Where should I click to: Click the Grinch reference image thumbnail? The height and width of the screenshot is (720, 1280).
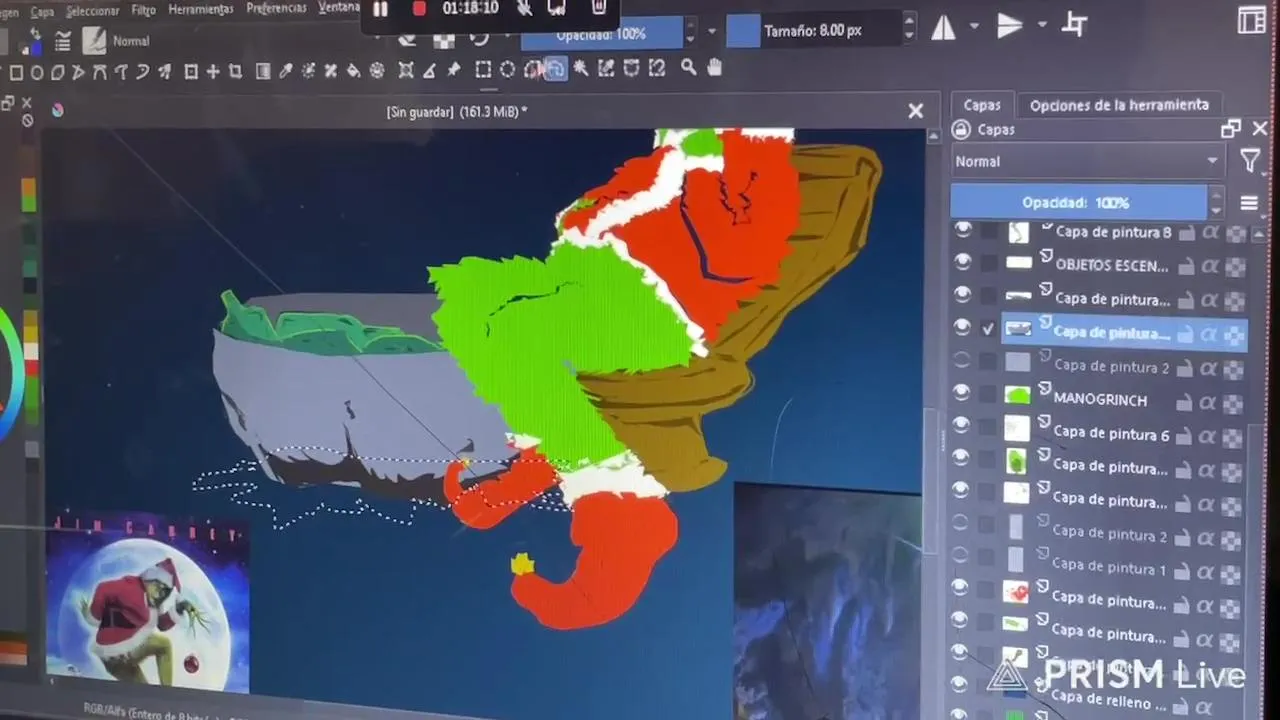tap(146, 606)
